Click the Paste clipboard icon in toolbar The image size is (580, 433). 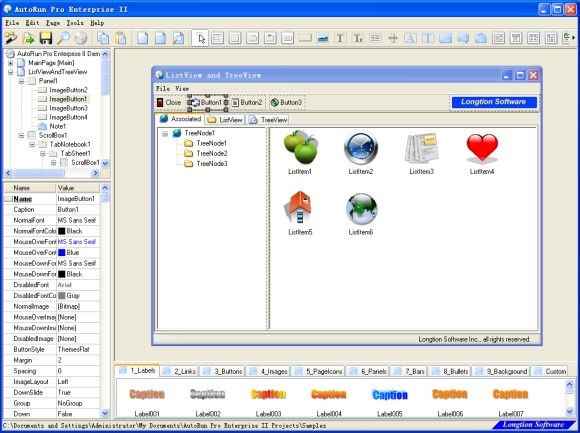click(121, 38)
